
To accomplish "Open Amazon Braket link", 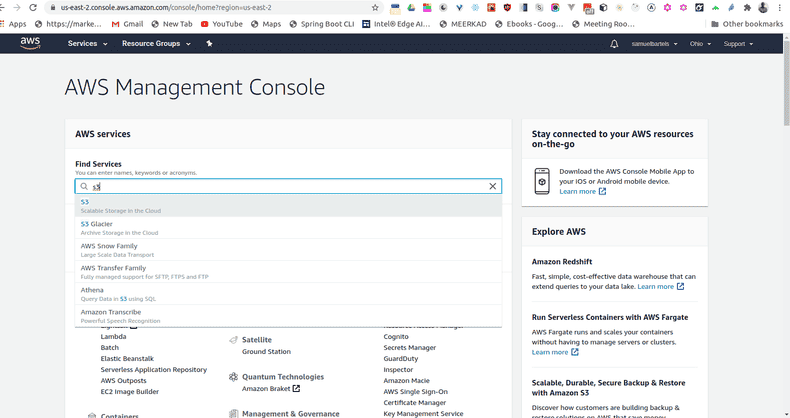I will coord(271,388).
